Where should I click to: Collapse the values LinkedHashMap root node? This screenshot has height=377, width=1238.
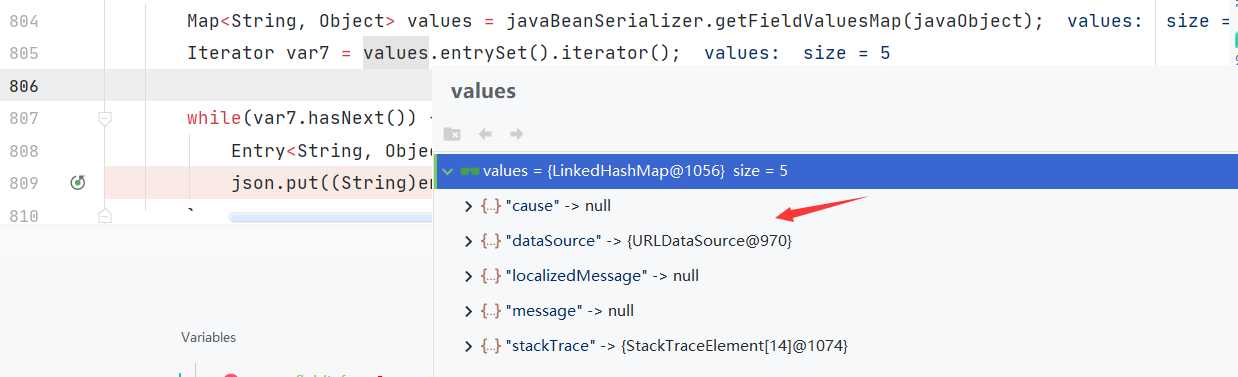point(448,171)
